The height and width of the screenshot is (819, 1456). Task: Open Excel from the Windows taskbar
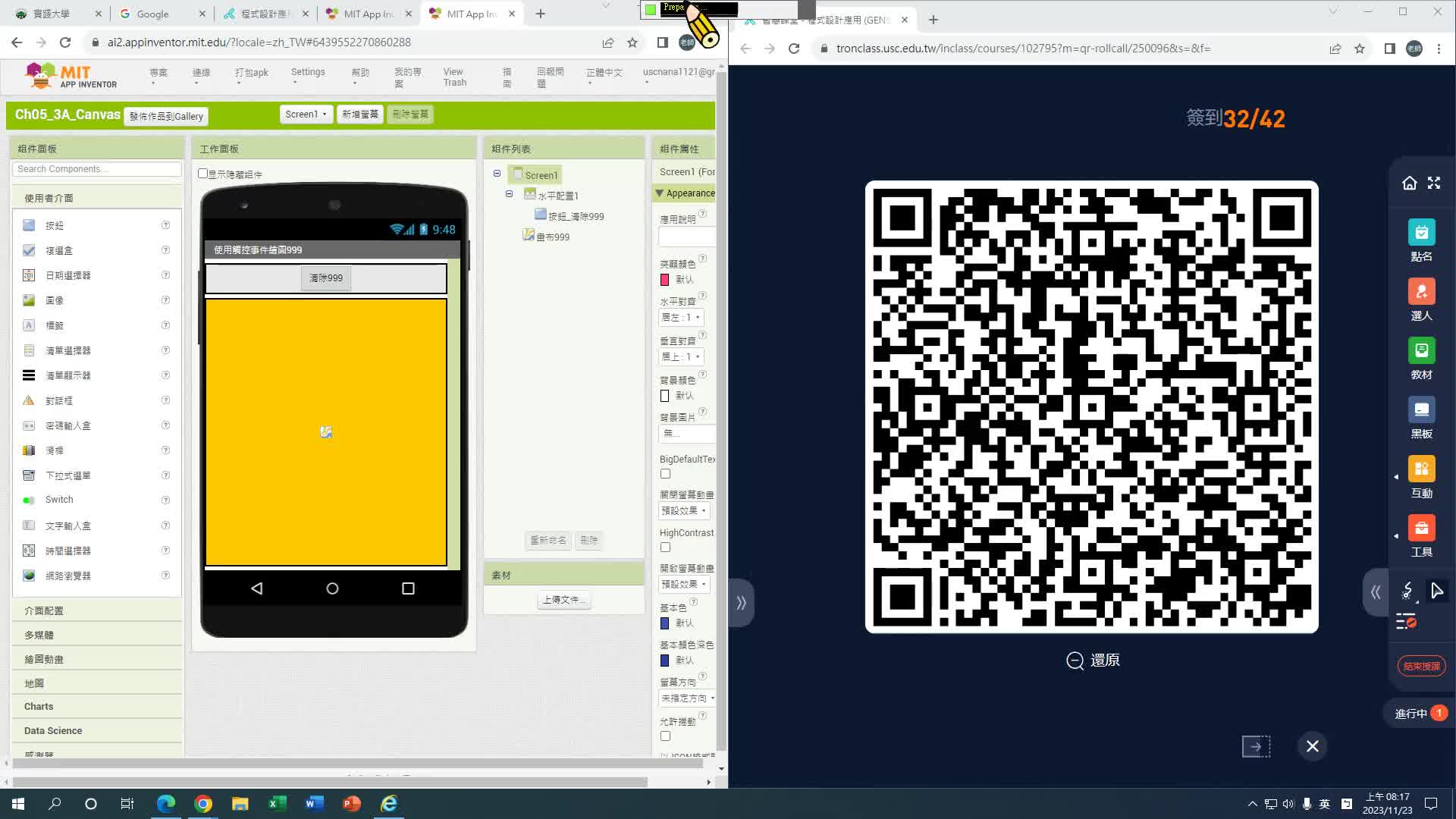277,804
